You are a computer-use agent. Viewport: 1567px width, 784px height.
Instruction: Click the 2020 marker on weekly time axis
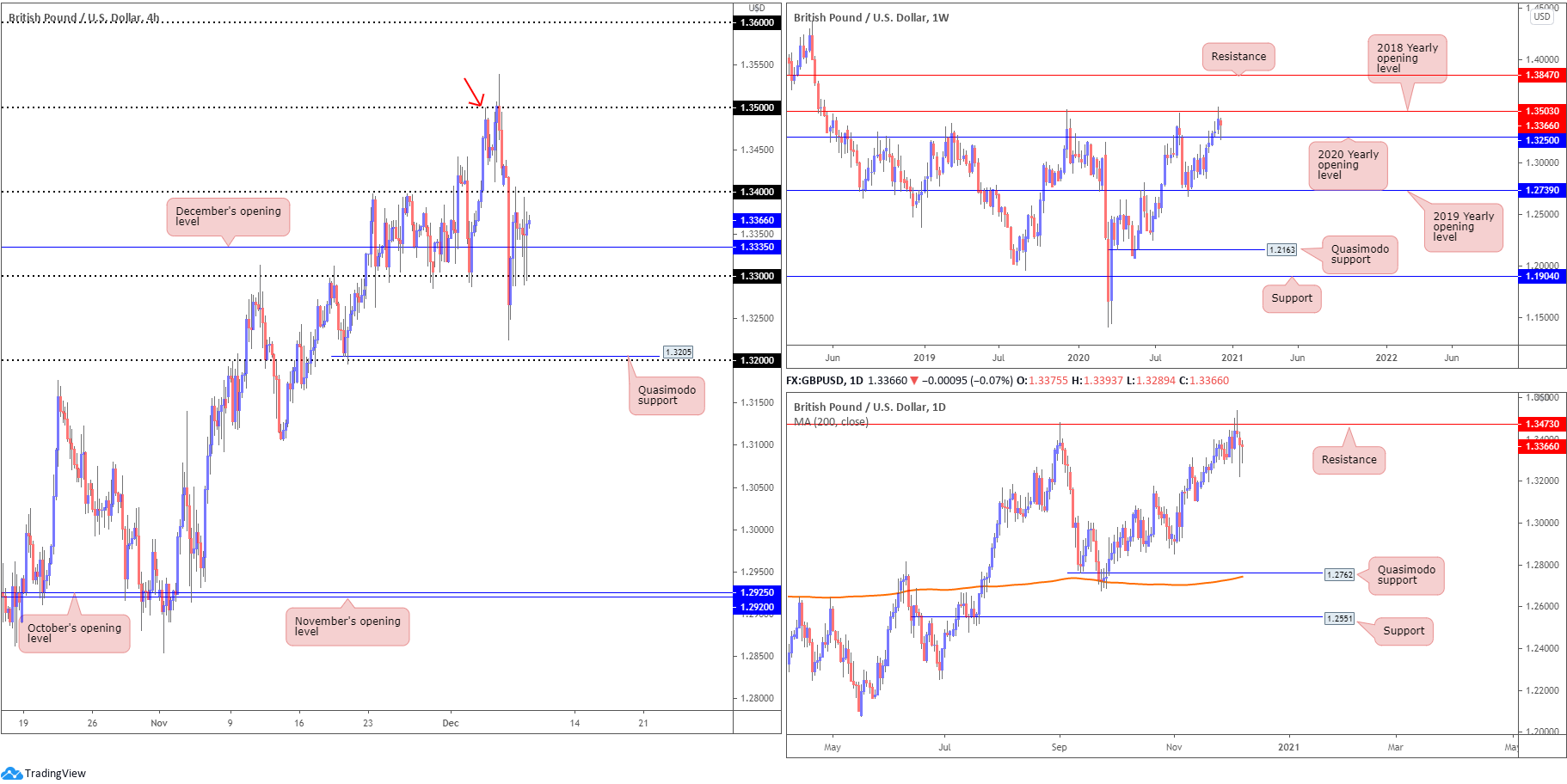[x=1078, y=358]
